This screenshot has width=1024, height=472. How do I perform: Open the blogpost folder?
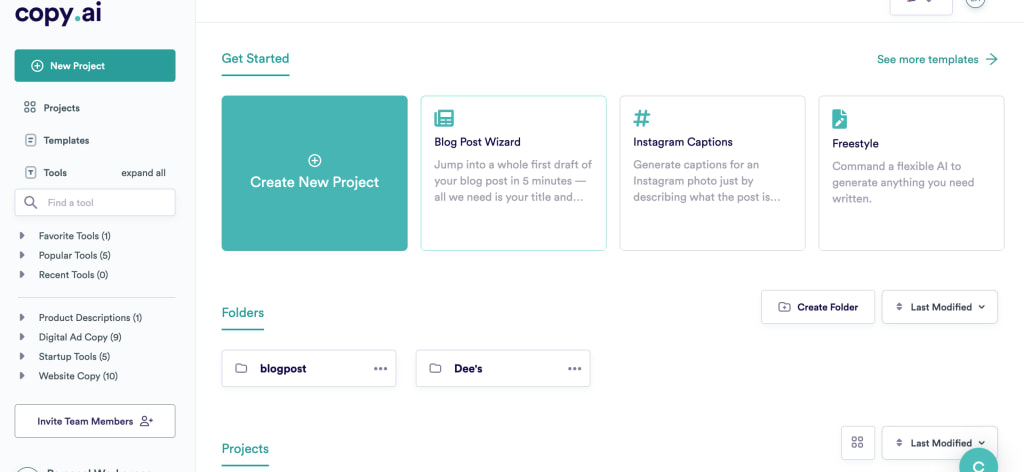pyautogui.click(x=309, y=368)
